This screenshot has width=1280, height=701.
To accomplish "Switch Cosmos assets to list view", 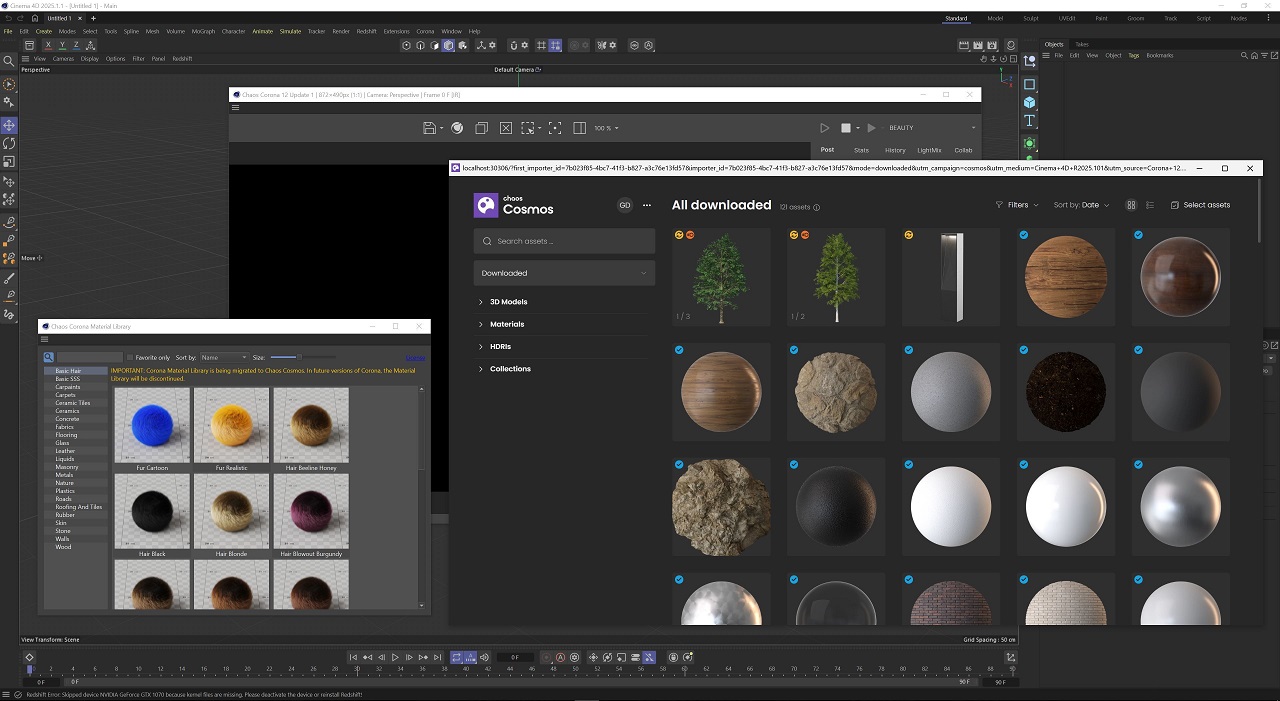I will [x=1150, y=205].
